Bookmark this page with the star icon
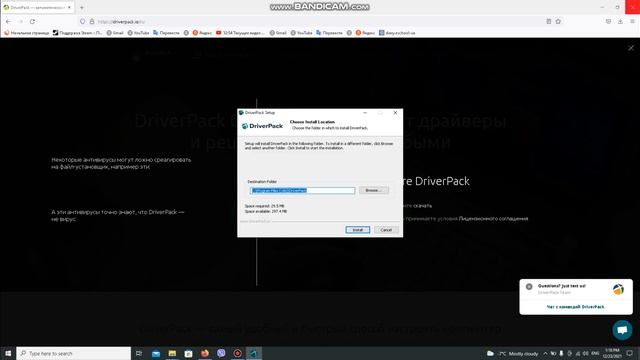Viewport: 640px width, 360px height. (x=558, y=21)
